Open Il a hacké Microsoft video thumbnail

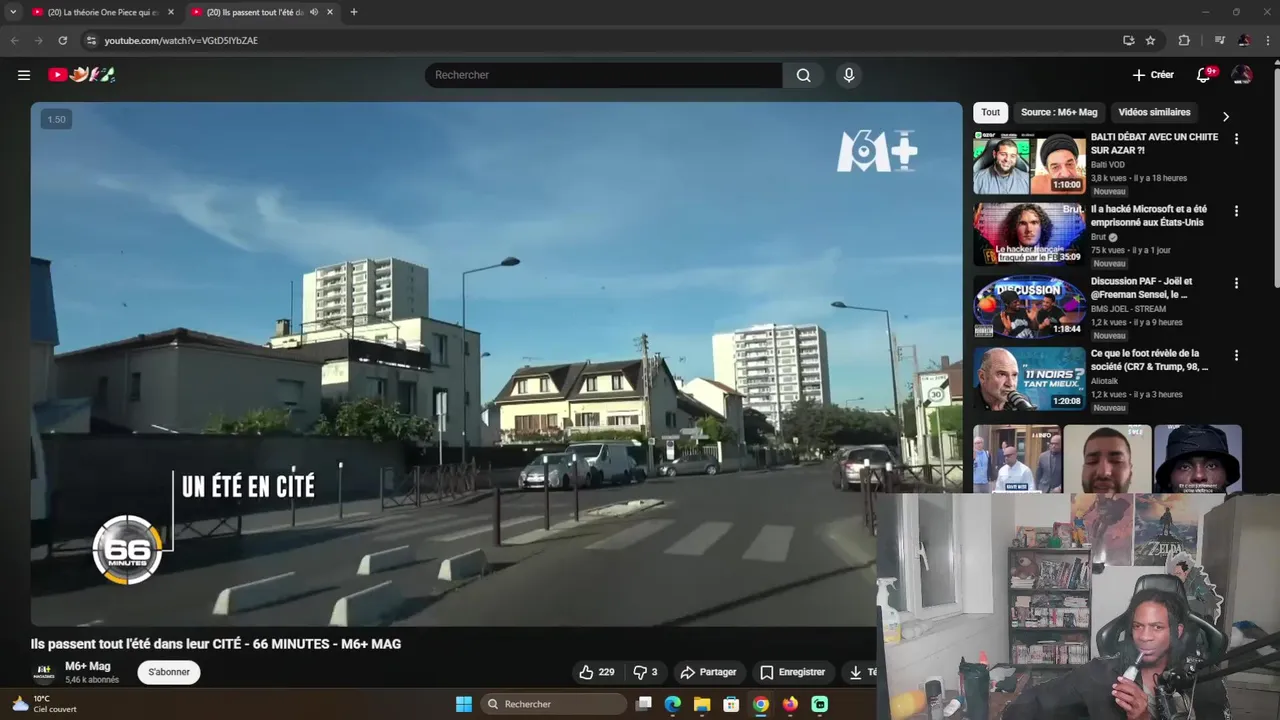[1029, 235]
